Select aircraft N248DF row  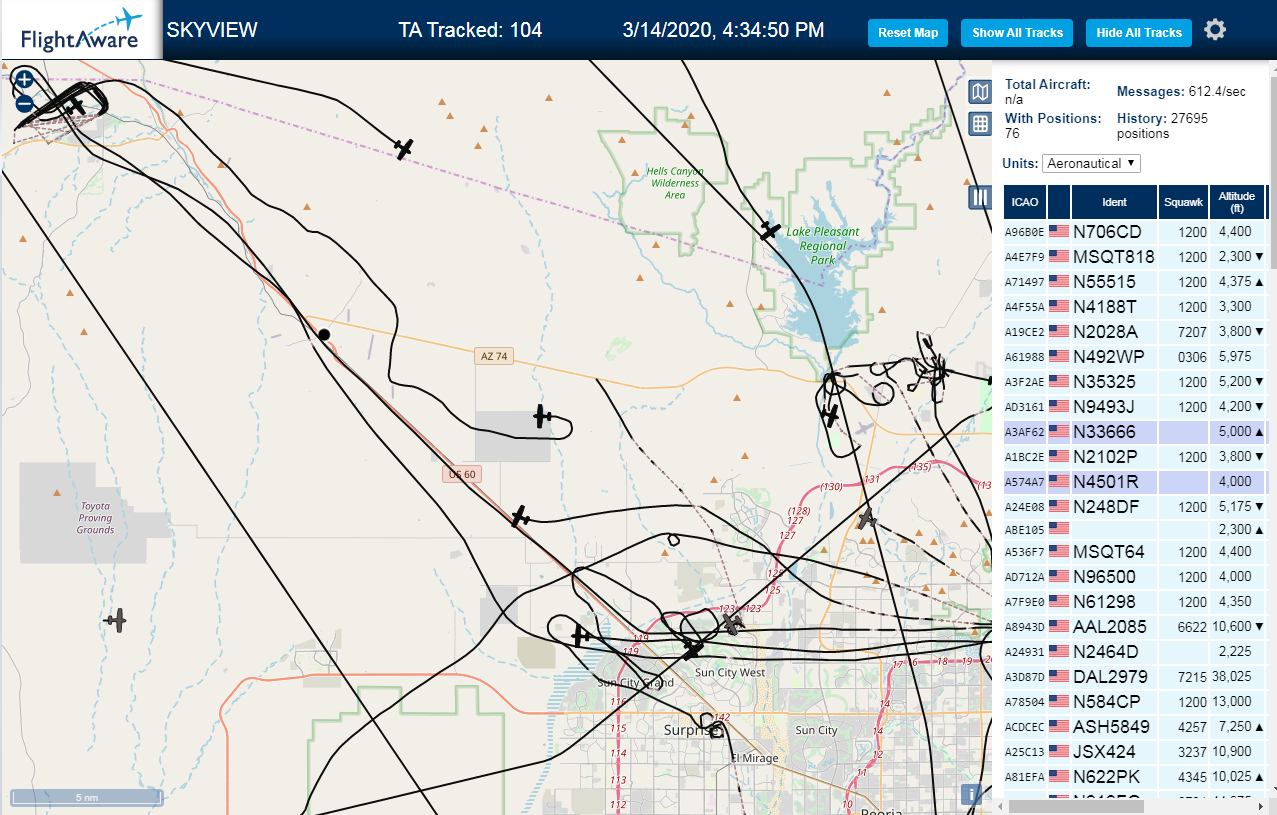click(1137, 507)
